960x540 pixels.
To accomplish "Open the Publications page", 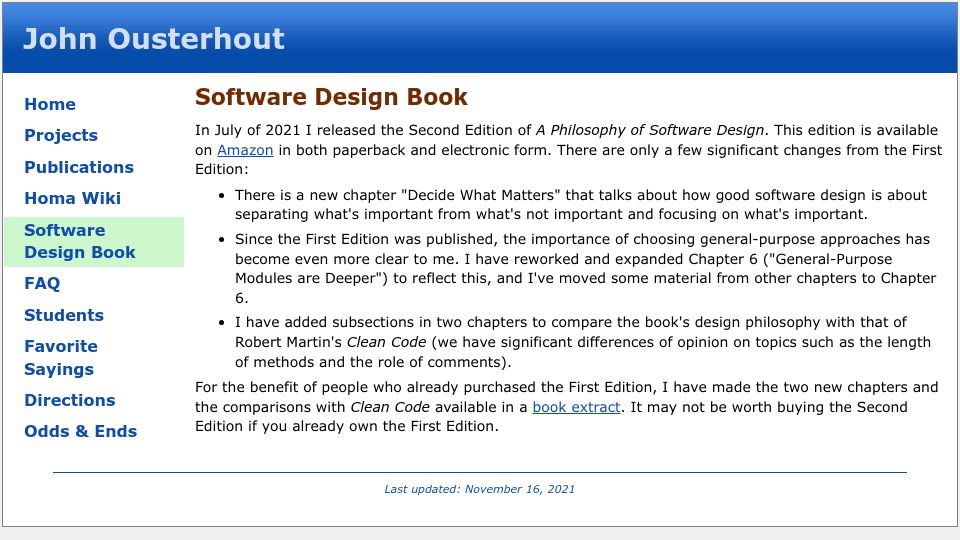I will click(x=78, y=167).
